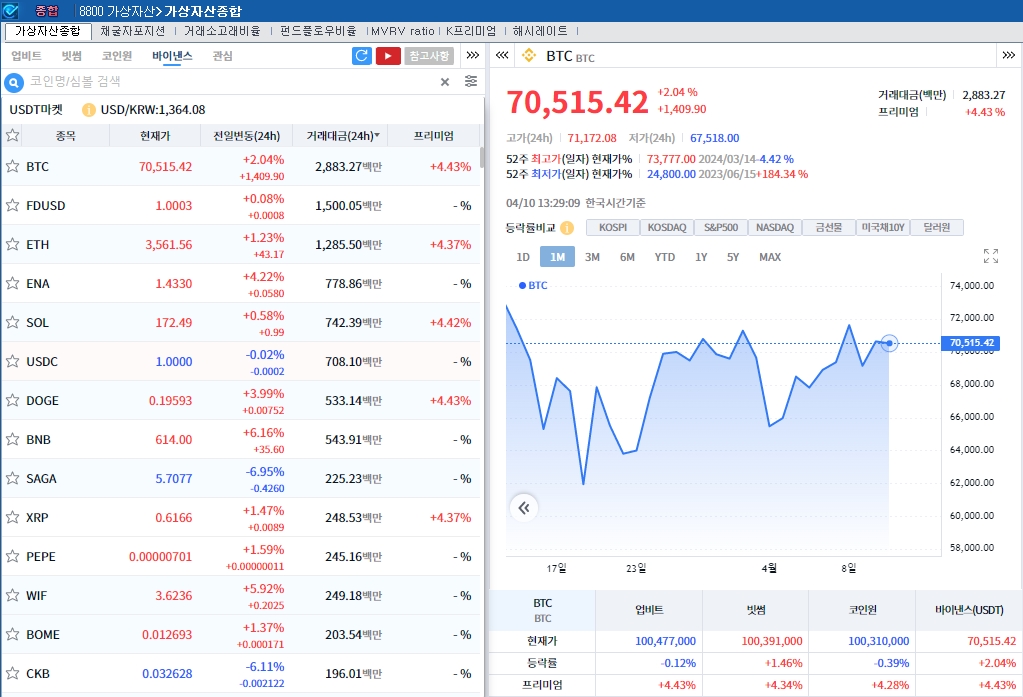Screen dimensions: 1023x697
Task: Select the 바이낸스 exchange tab
Action: (172, 56)
